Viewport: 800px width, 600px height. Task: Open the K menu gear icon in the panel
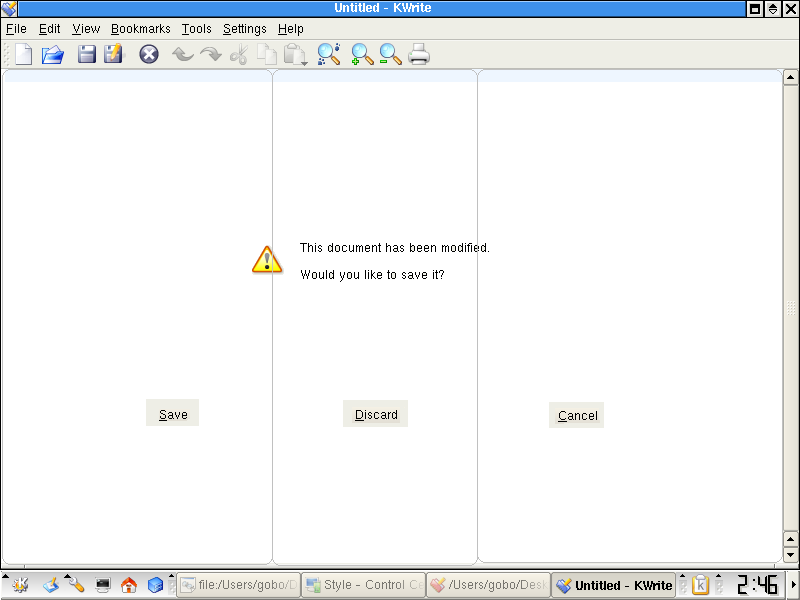pyautogui.click(x=20, y=585)
